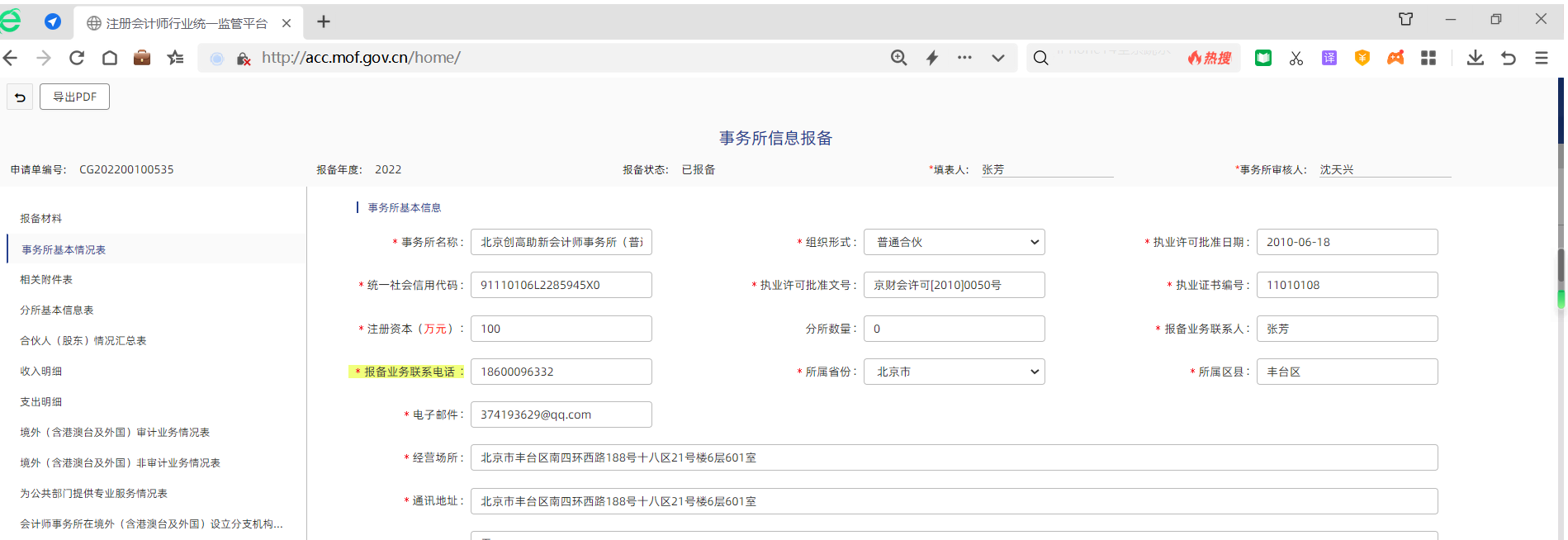Click the back arrow button above form
The image size is (1568, 540).
point(20,97)
